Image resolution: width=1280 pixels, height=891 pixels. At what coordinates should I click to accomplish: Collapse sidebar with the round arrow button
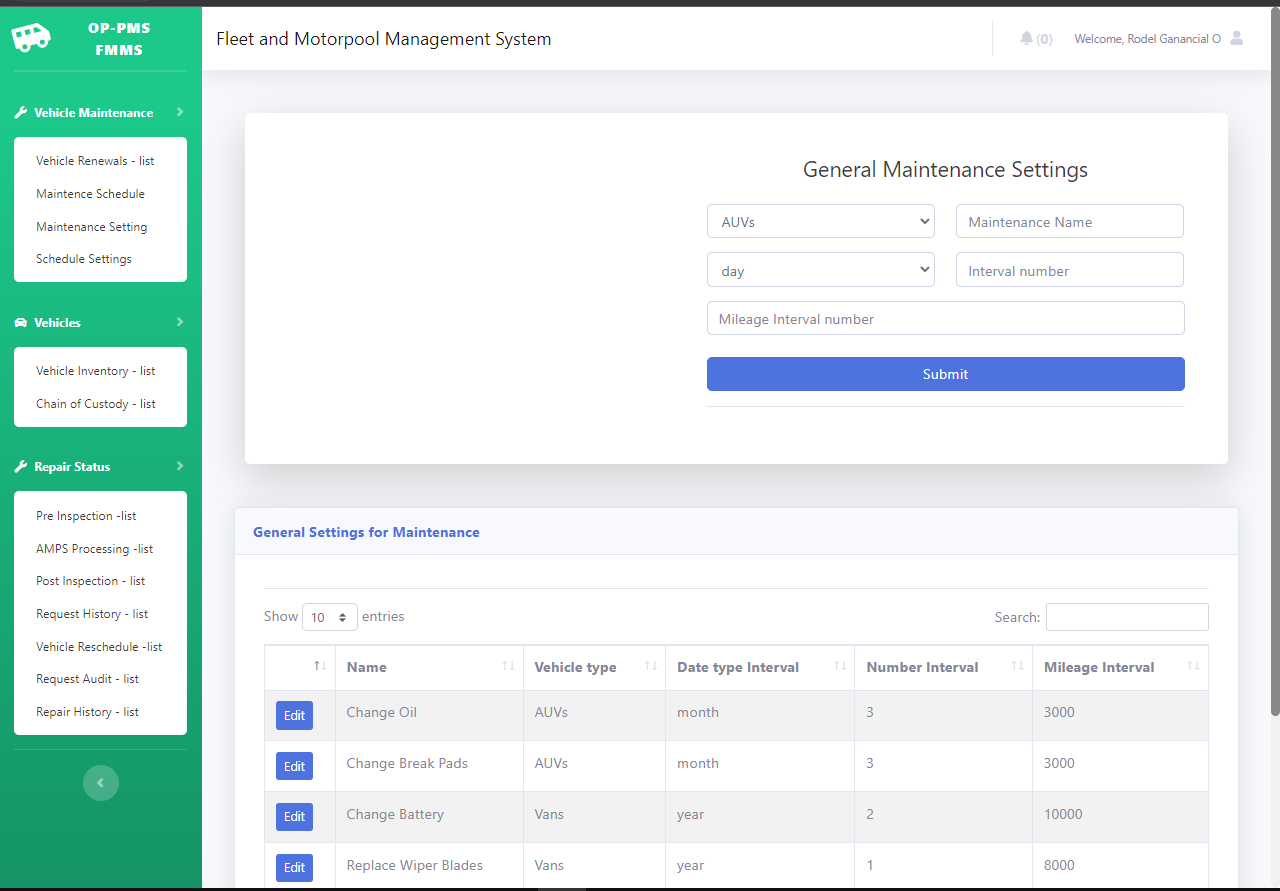(100, 783)
